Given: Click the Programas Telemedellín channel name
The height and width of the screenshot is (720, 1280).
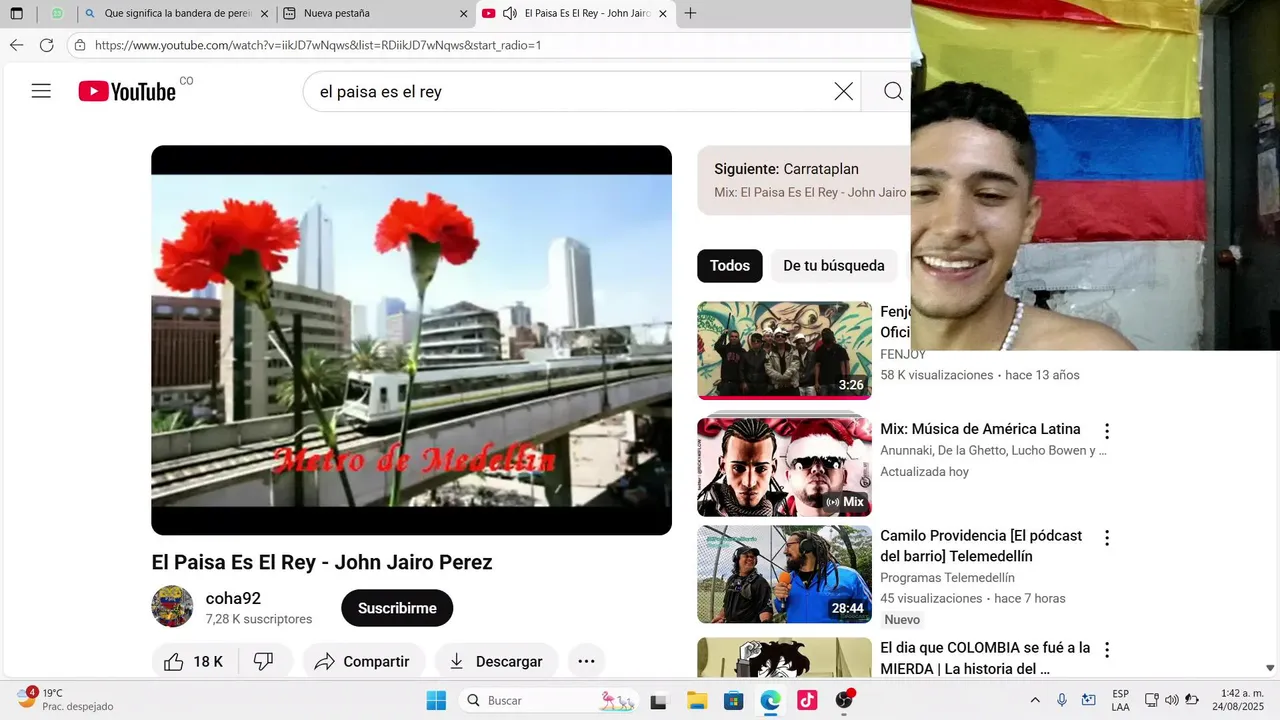Looking at the screenshot, I should tap(947, 578).
